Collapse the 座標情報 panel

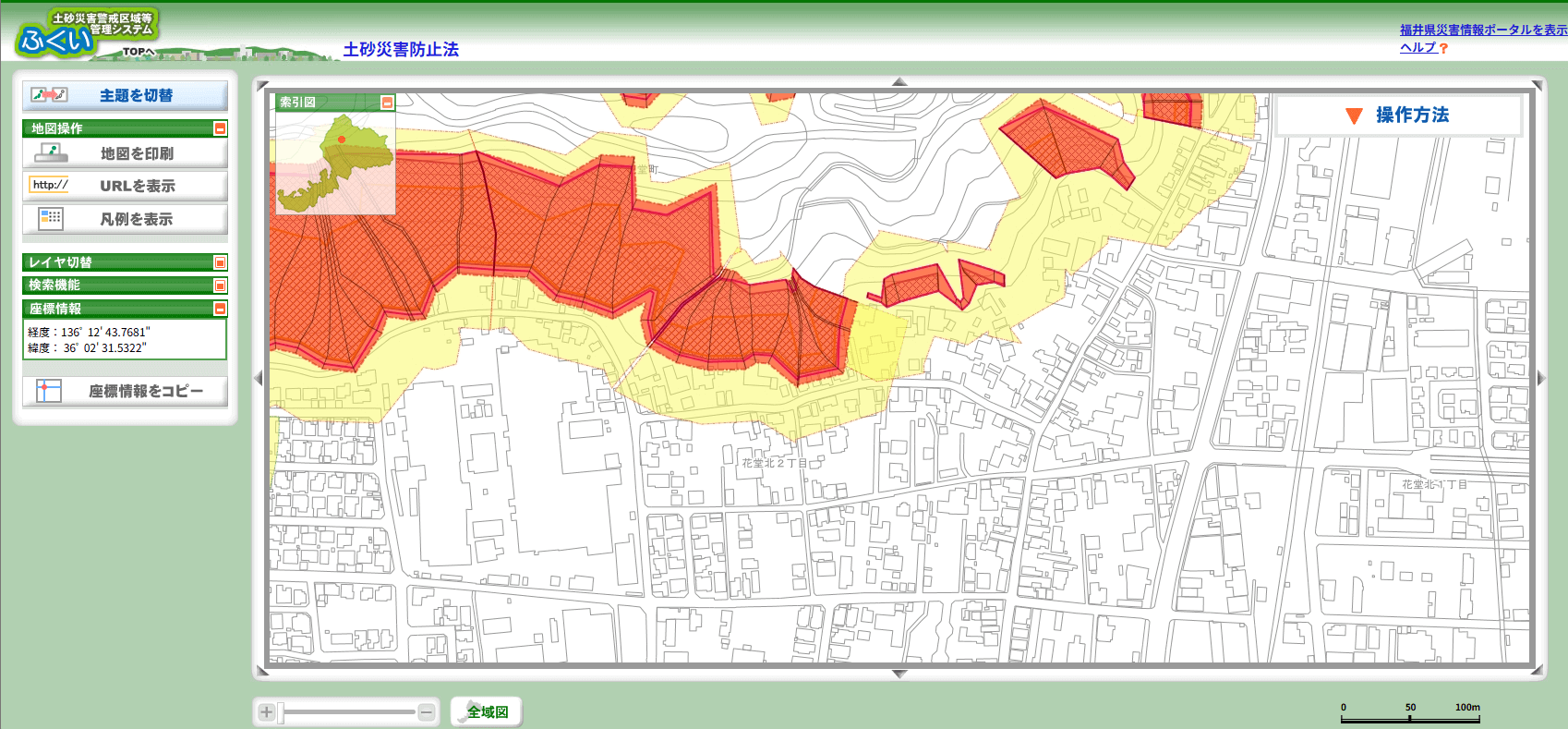coord(220,309)
